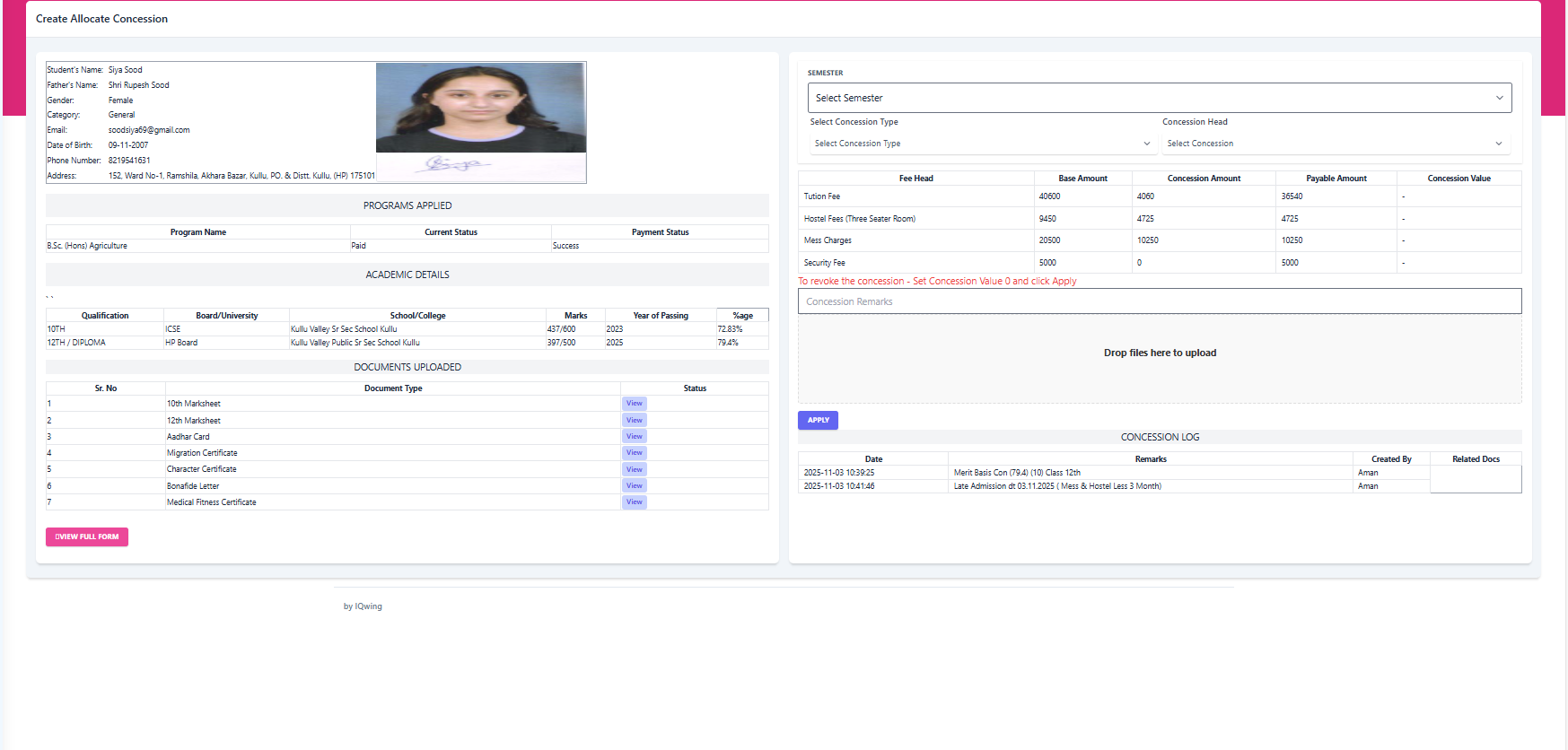View the Character Certificate document
The width and height of the screenshot is (1568, 750).
(634, 469)
